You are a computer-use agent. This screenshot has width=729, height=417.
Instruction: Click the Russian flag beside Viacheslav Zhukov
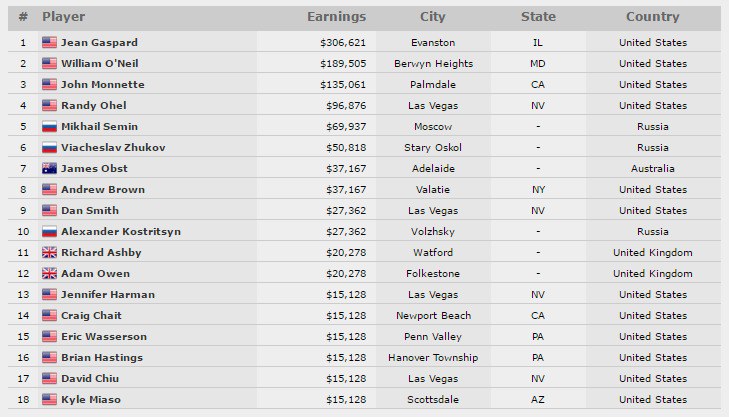pos(49,148)
